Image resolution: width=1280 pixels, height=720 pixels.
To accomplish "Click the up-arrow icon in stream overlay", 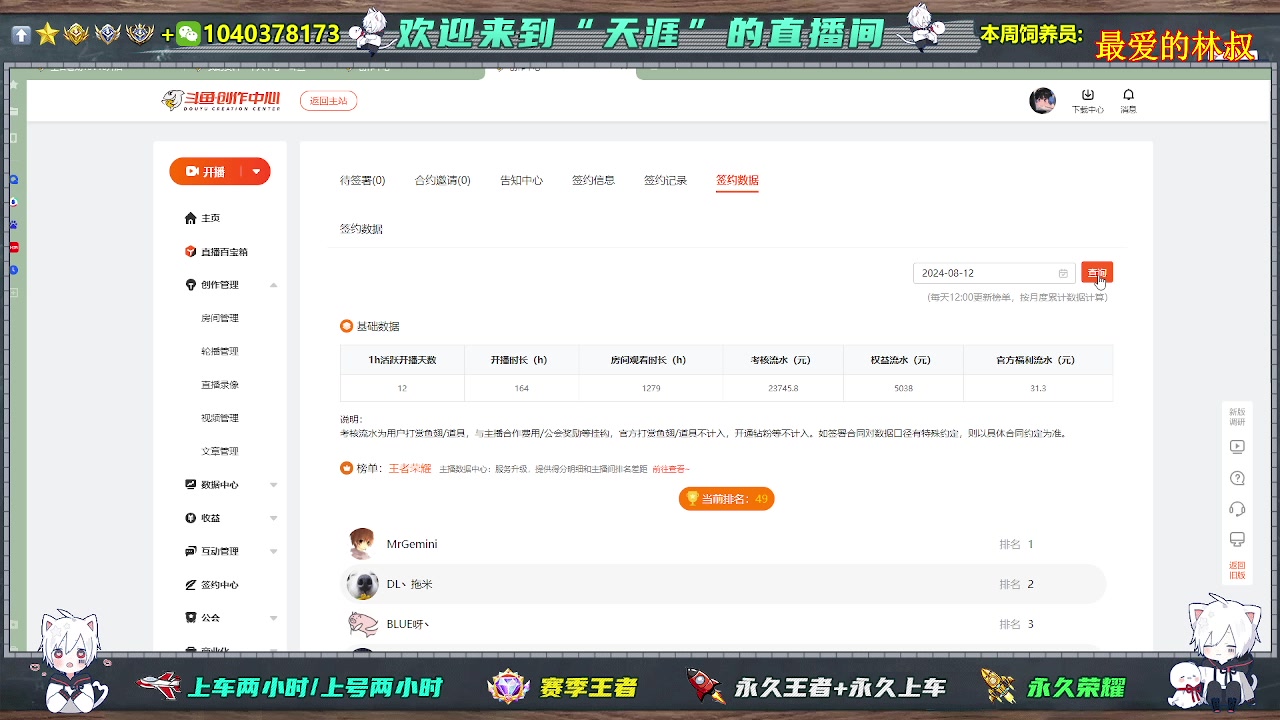I will pyautogui.click(x=21, y=34).
